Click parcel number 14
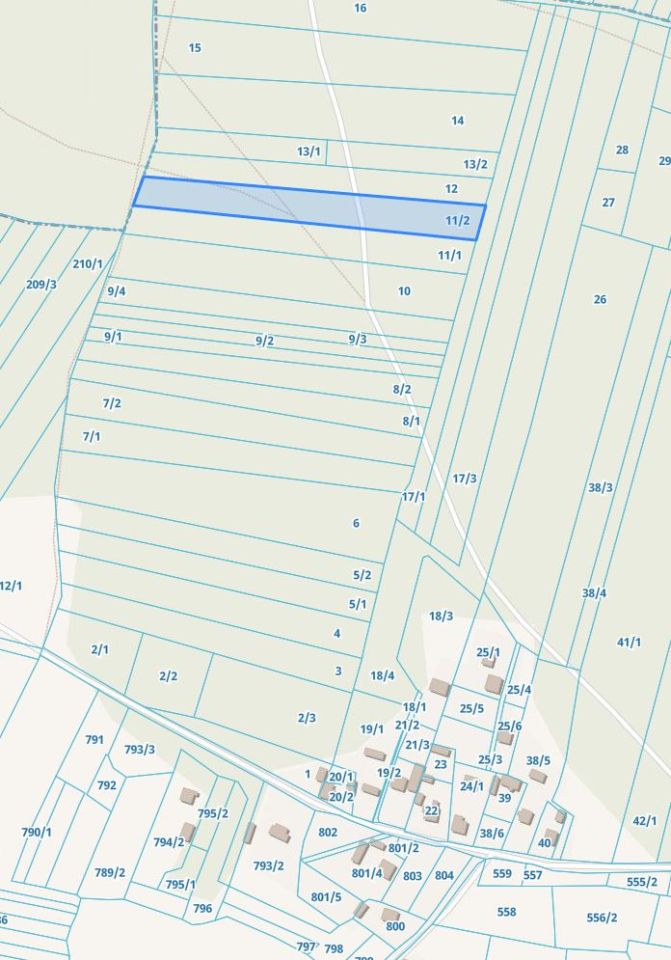This screenshot has height=960, width=671. click(x=457, y=121)
